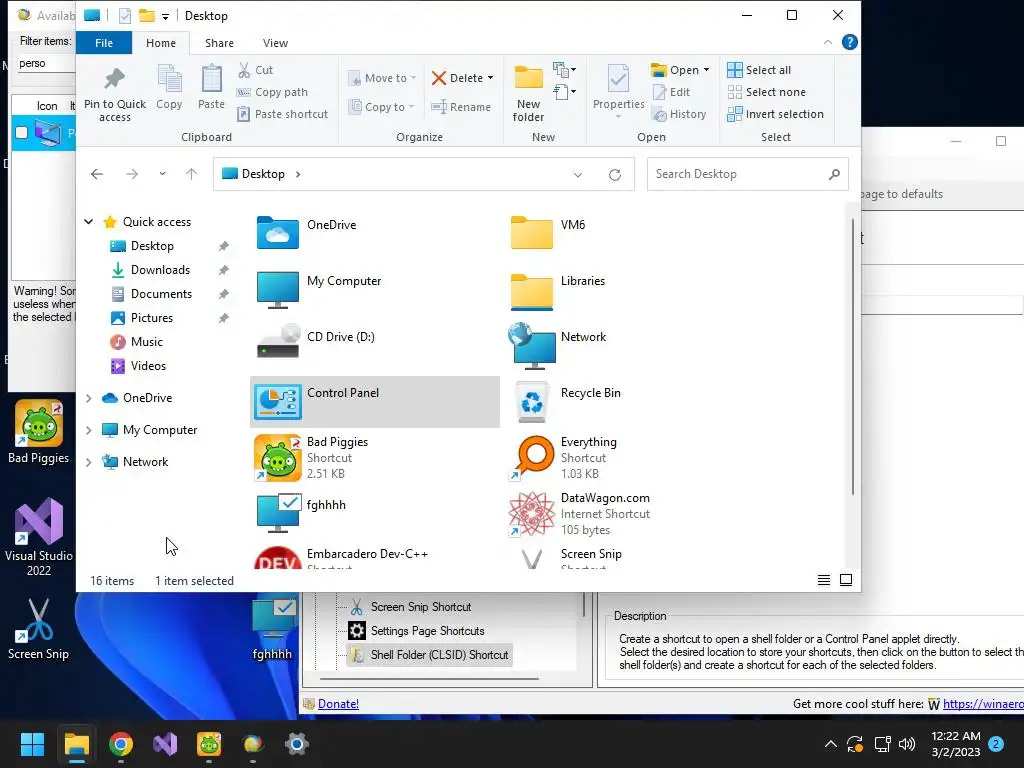The image size is (1024, 768).
Task: Collapse the Quick access tree node
Action: (x=89, y=221)
